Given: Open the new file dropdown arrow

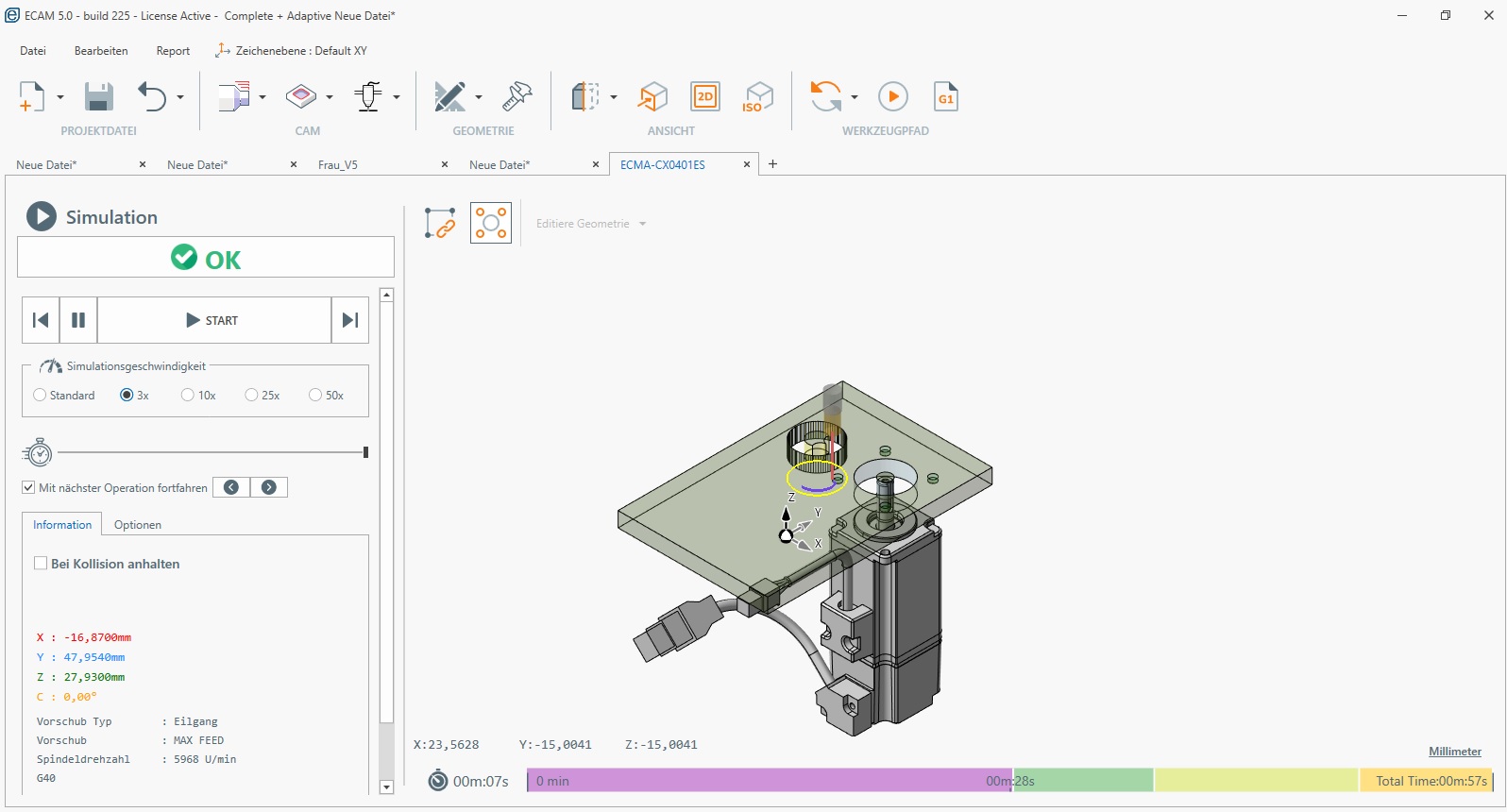Looking at the screenshot, I should click(60, 97).
